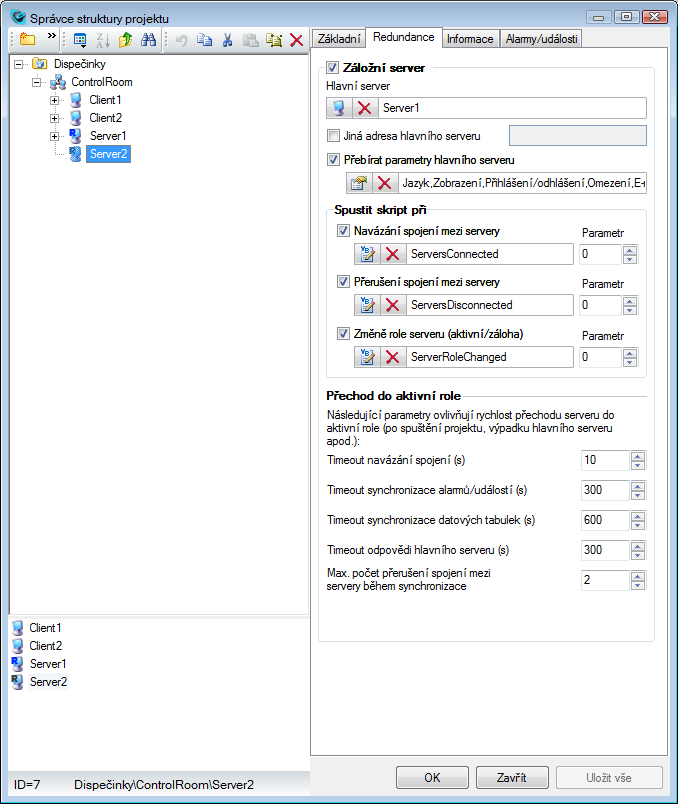The image size is (678, 804).
Task: Click the Timeout navázání spojení value field
Action: (605, 460)
